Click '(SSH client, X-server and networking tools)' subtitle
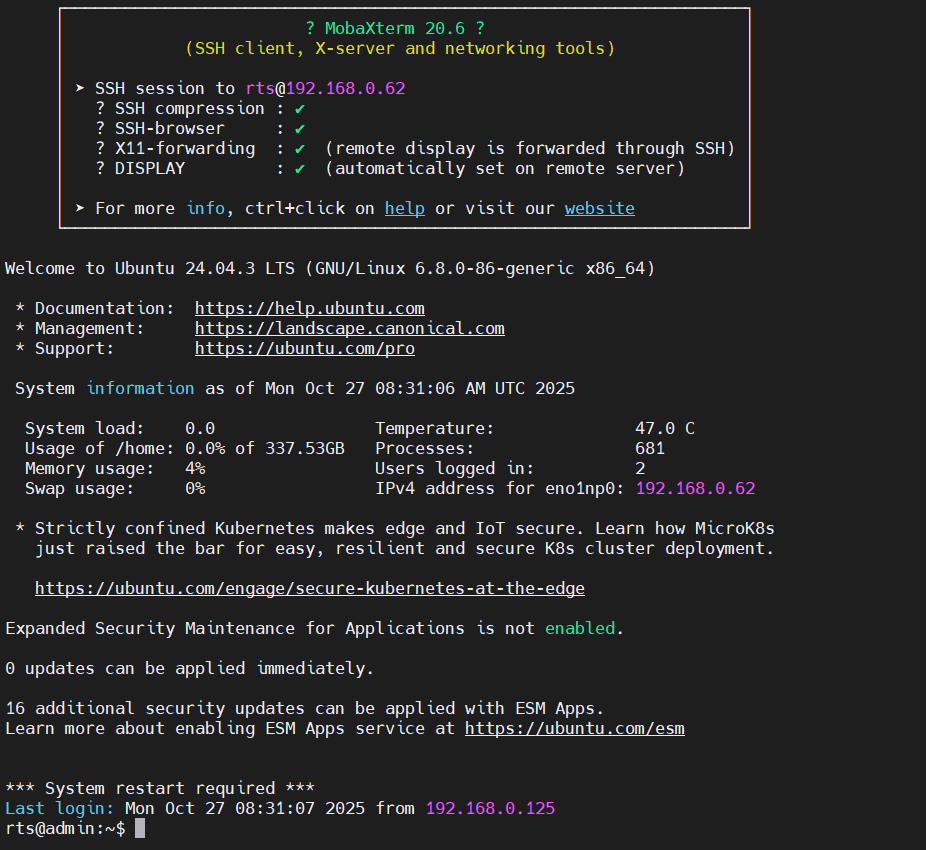The width and height of the screenshot is (926, 850). point(400,48)
